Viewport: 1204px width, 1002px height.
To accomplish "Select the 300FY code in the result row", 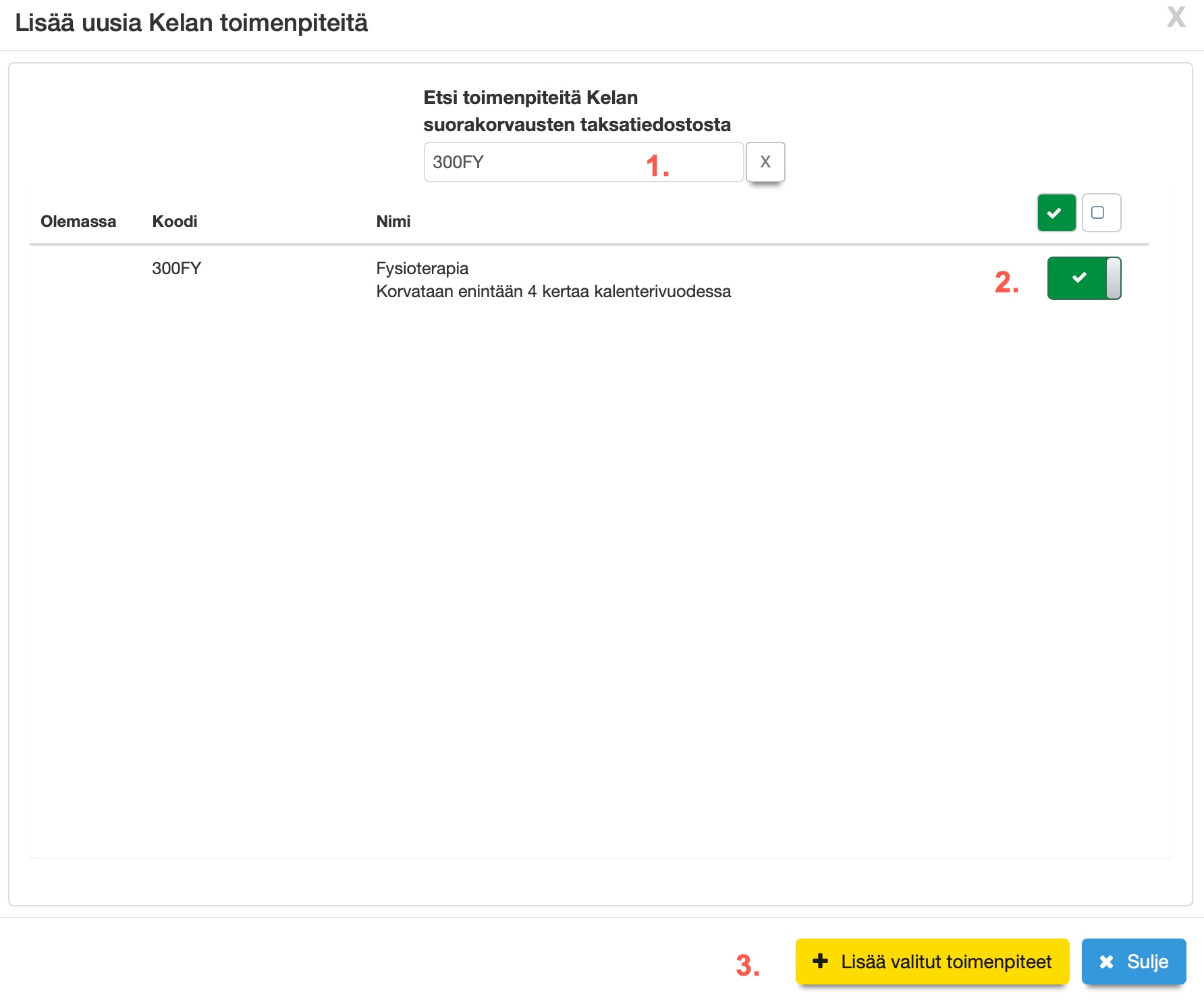I will [177, 269].
